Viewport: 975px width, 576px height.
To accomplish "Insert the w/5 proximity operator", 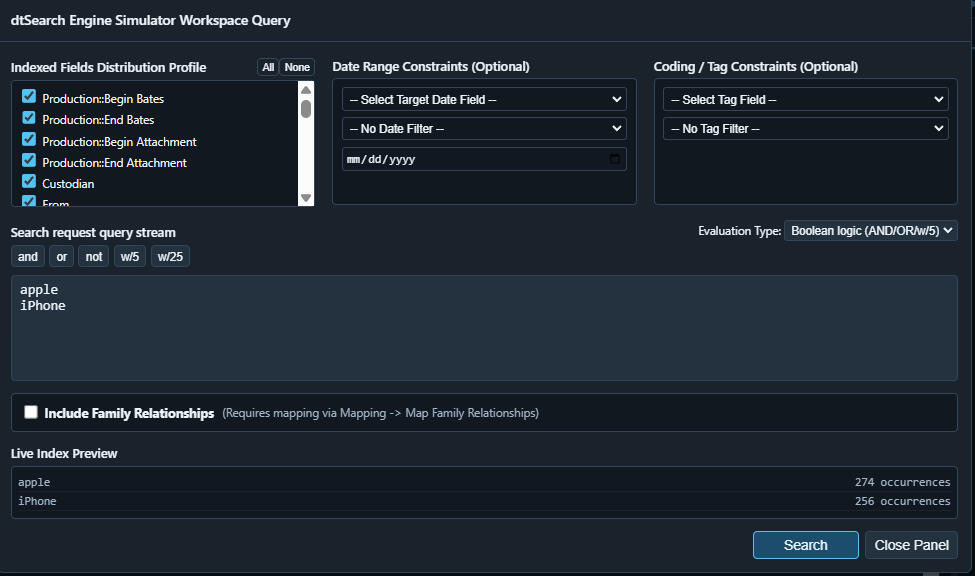I will click(130, 256).
